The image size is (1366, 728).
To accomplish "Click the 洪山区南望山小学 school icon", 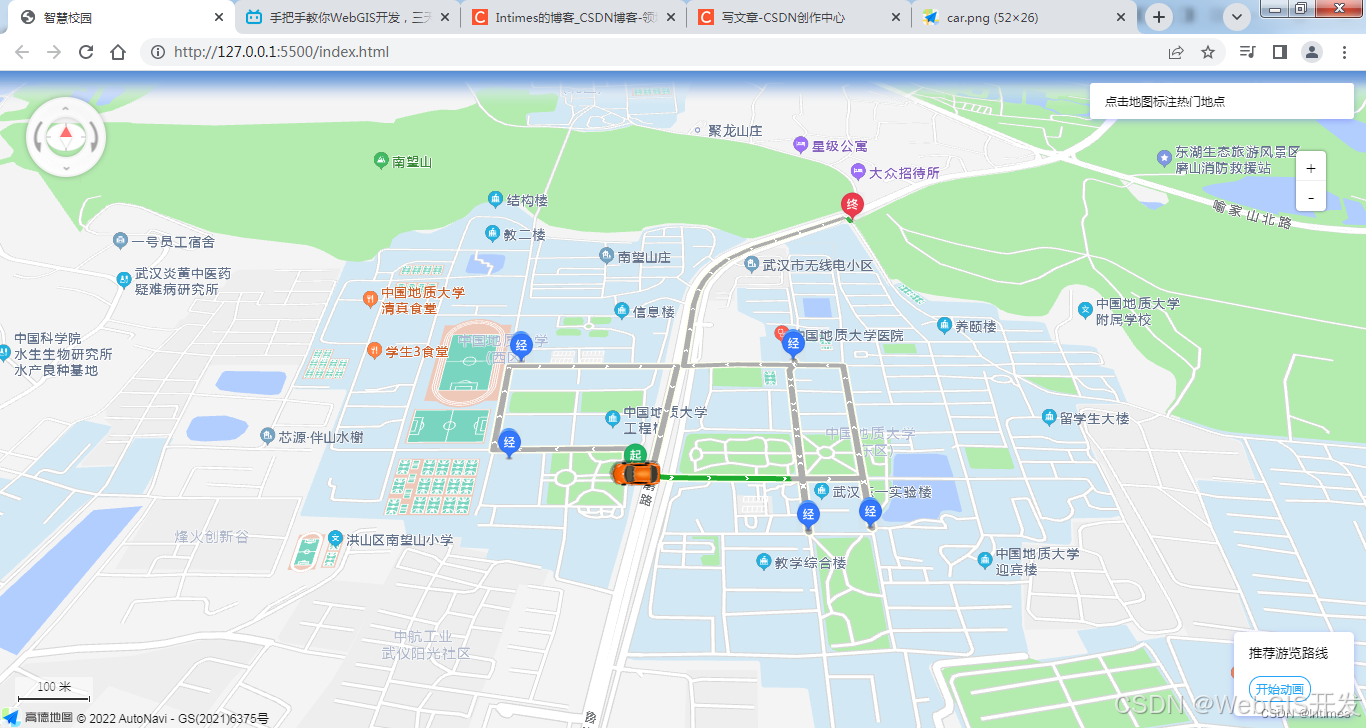I will tap(335, 539).
